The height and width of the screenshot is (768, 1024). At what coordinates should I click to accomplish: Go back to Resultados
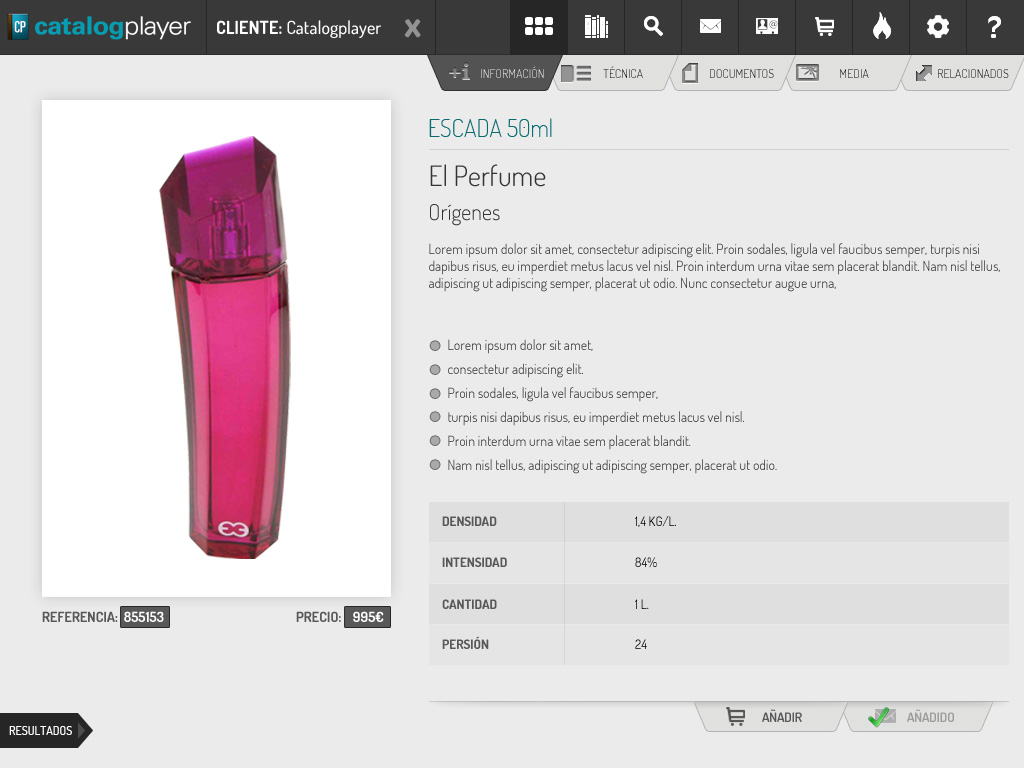44,730
